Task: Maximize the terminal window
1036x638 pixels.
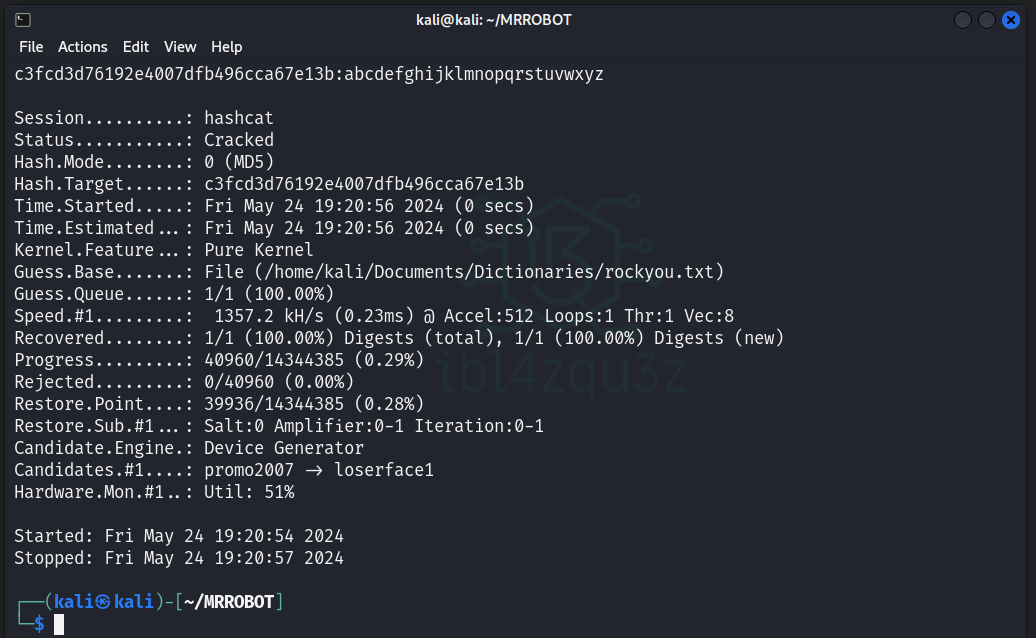Action: click(987, 20)
